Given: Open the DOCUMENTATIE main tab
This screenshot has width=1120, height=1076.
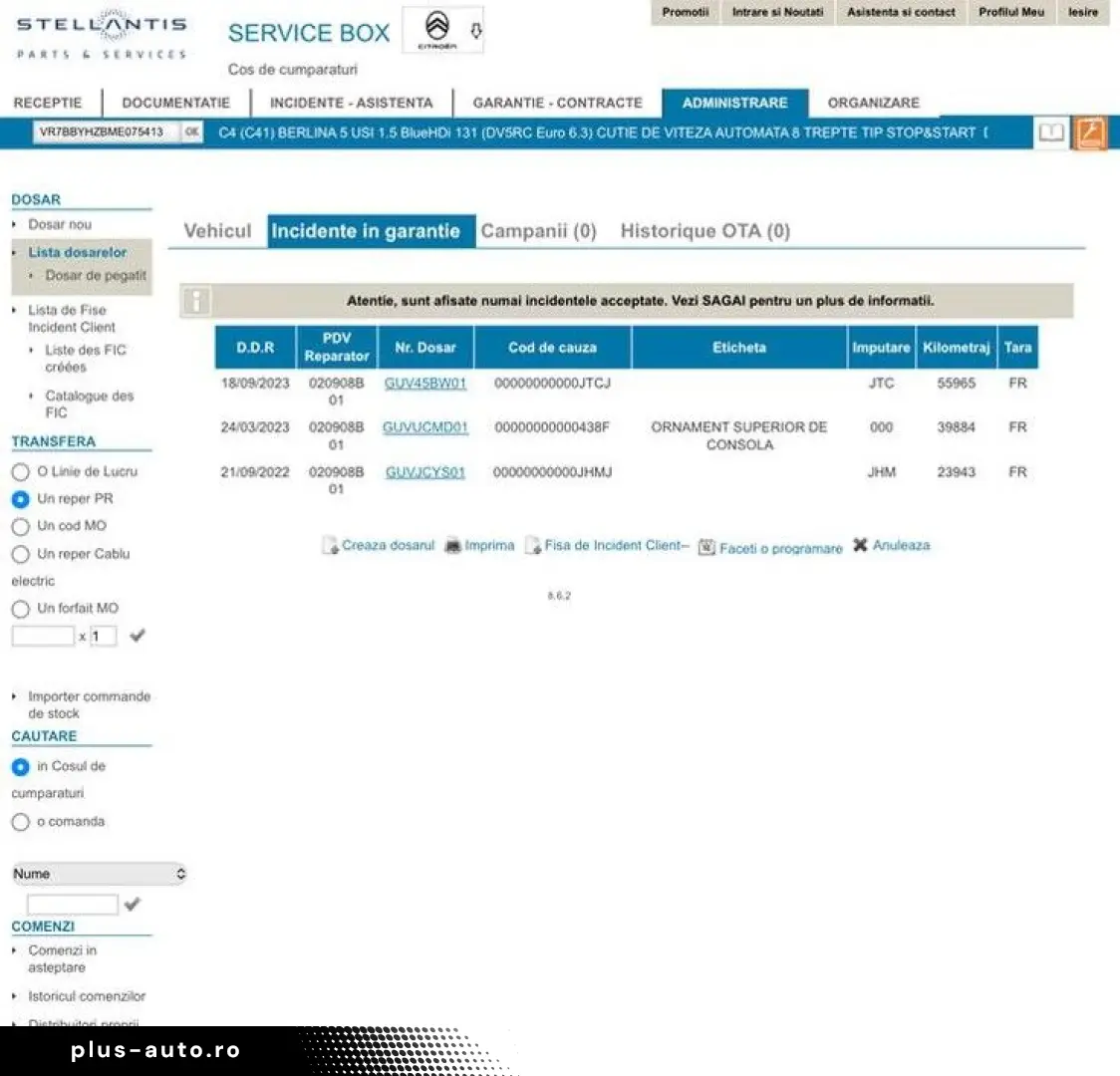Looking at the screenshot, I should 175,103.
